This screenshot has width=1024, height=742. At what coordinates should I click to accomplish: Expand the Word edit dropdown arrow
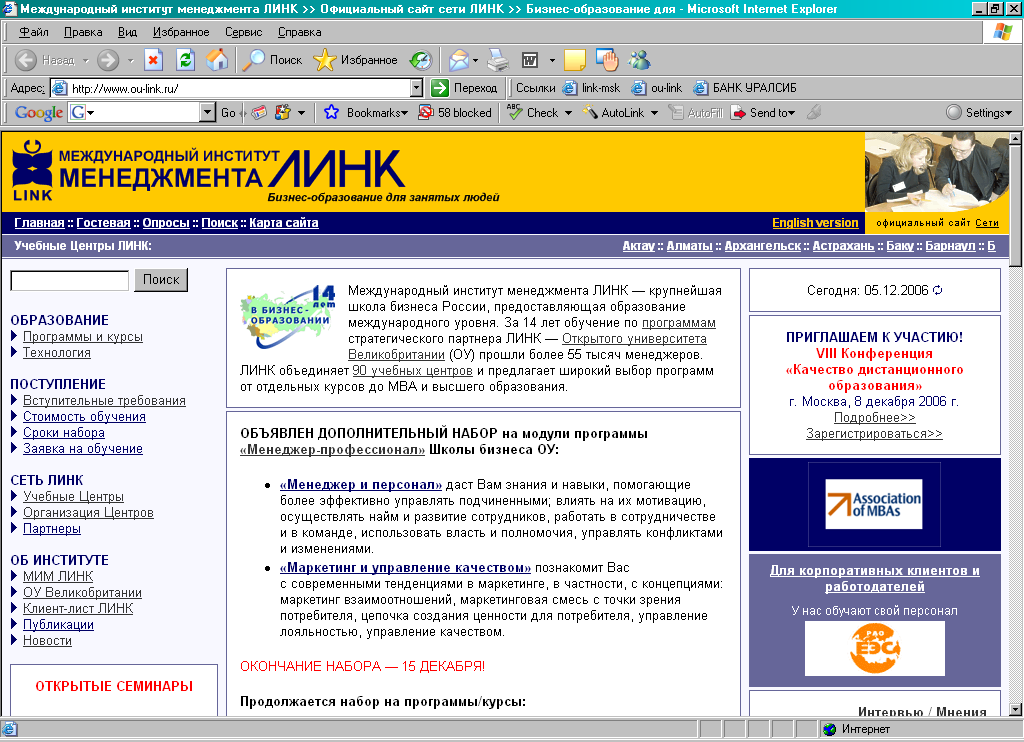552,60
